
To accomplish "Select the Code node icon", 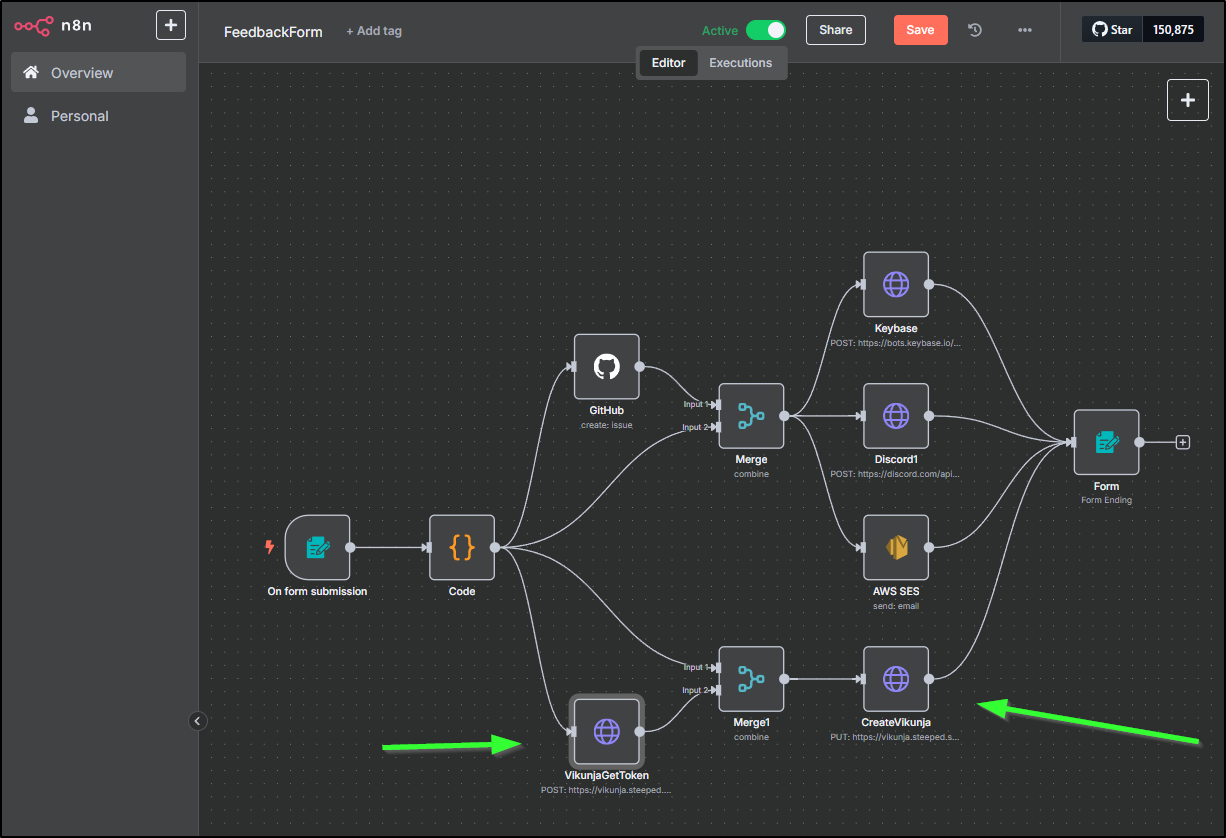I will [x=462, y=547].
